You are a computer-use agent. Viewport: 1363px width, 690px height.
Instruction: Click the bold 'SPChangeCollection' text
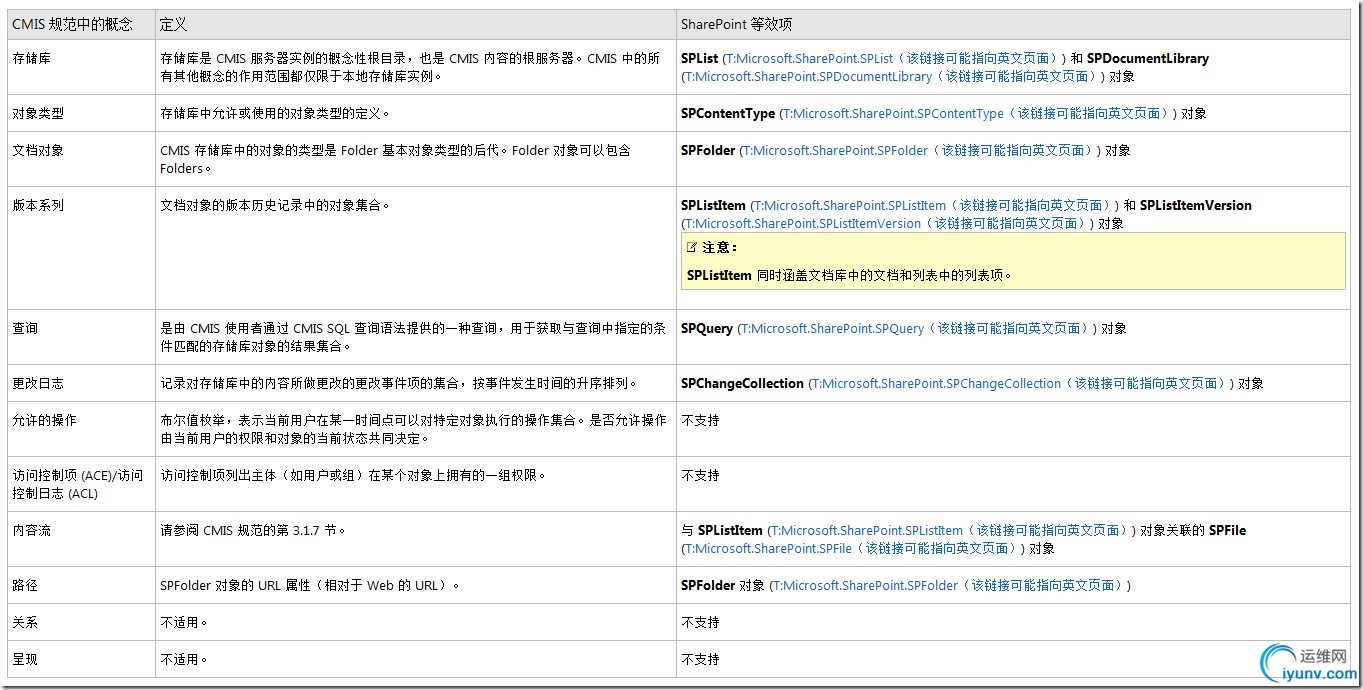click(x=743, y=384)
